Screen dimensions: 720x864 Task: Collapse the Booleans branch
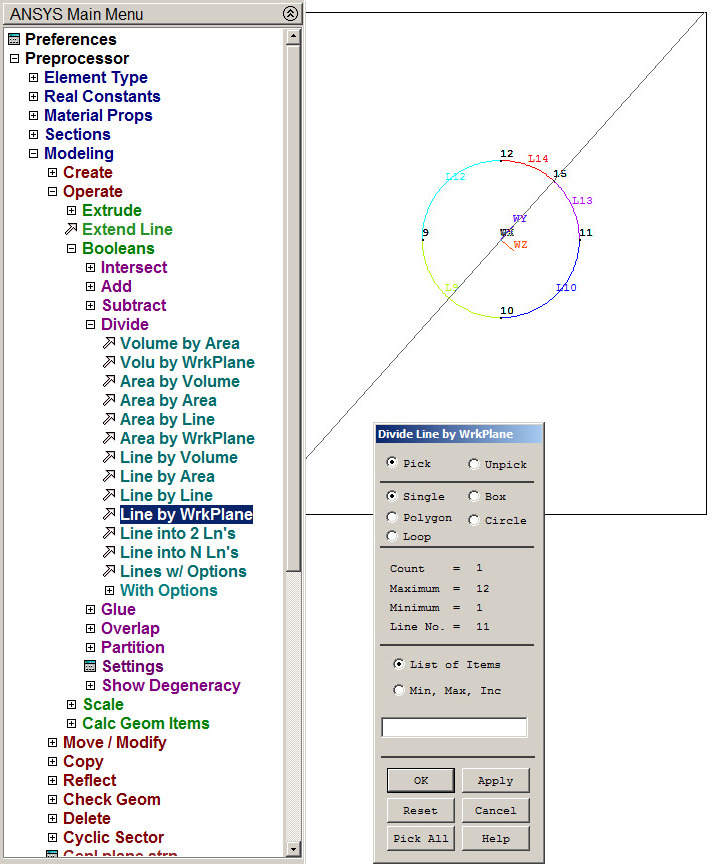coord(71,249)
